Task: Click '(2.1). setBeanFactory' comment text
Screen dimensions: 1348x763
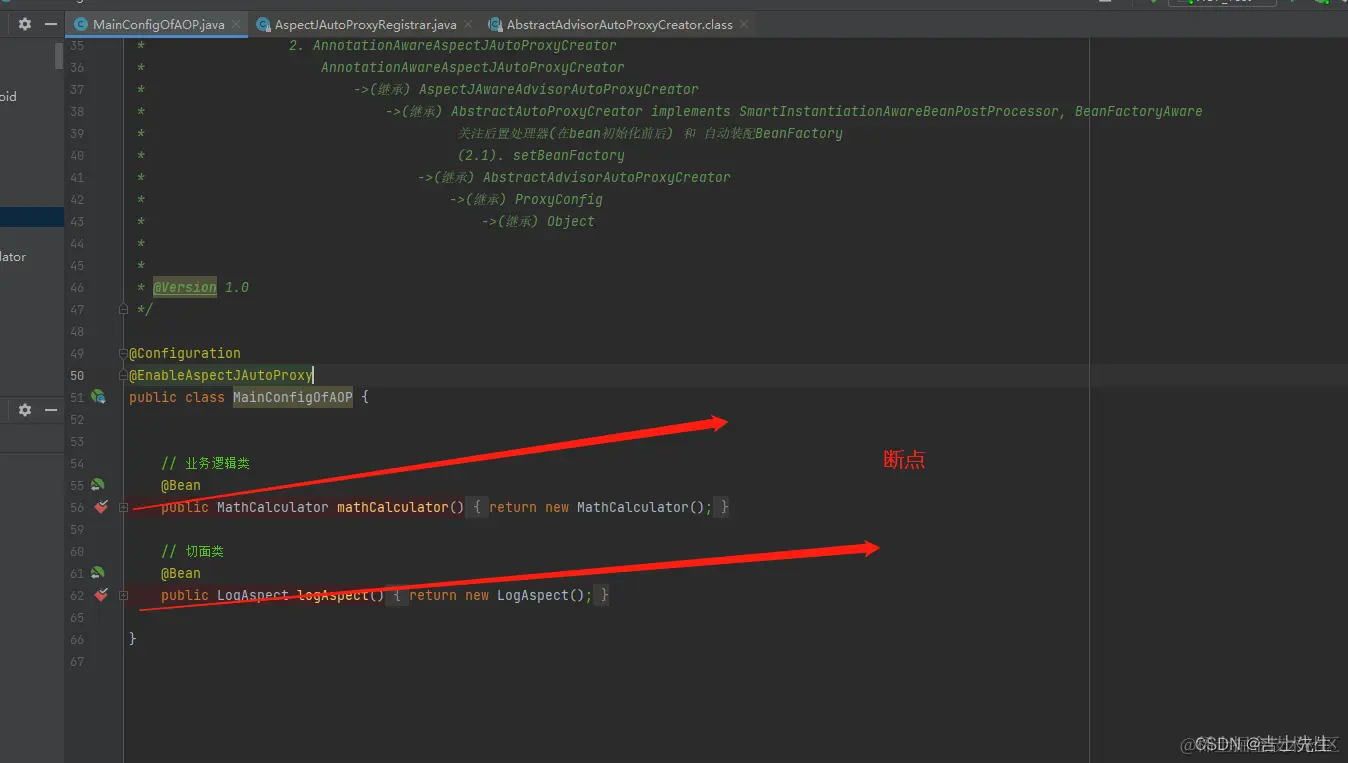Action: [x=541, y=155]
